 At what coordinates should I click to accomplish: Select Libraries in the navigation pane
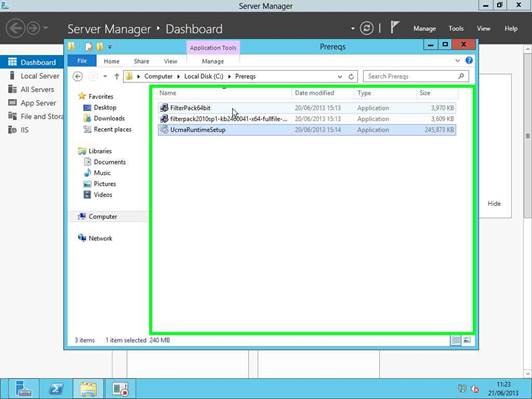[x=100, y=151]
